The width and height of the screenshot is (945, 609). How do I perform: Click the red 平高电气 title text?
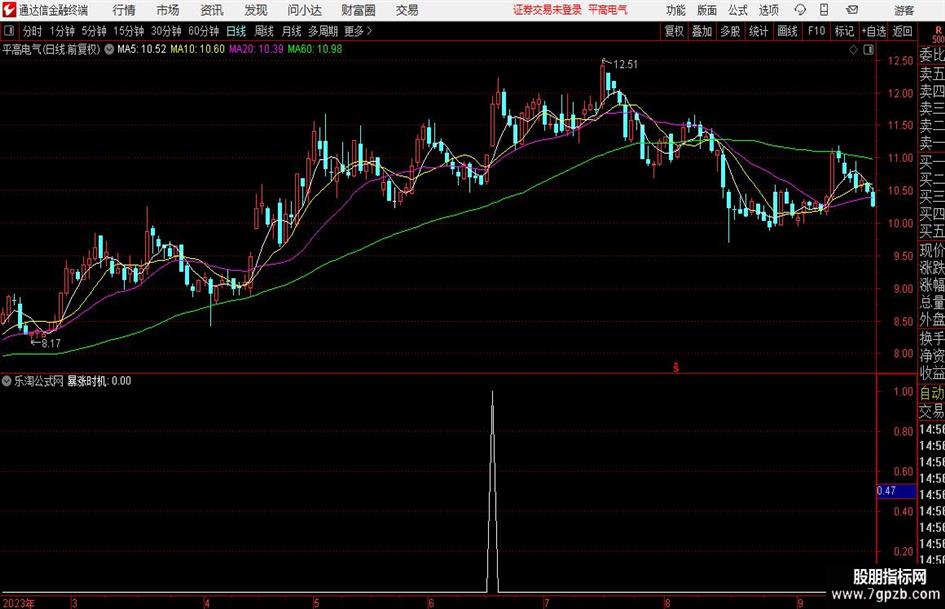tap(608, 10)
